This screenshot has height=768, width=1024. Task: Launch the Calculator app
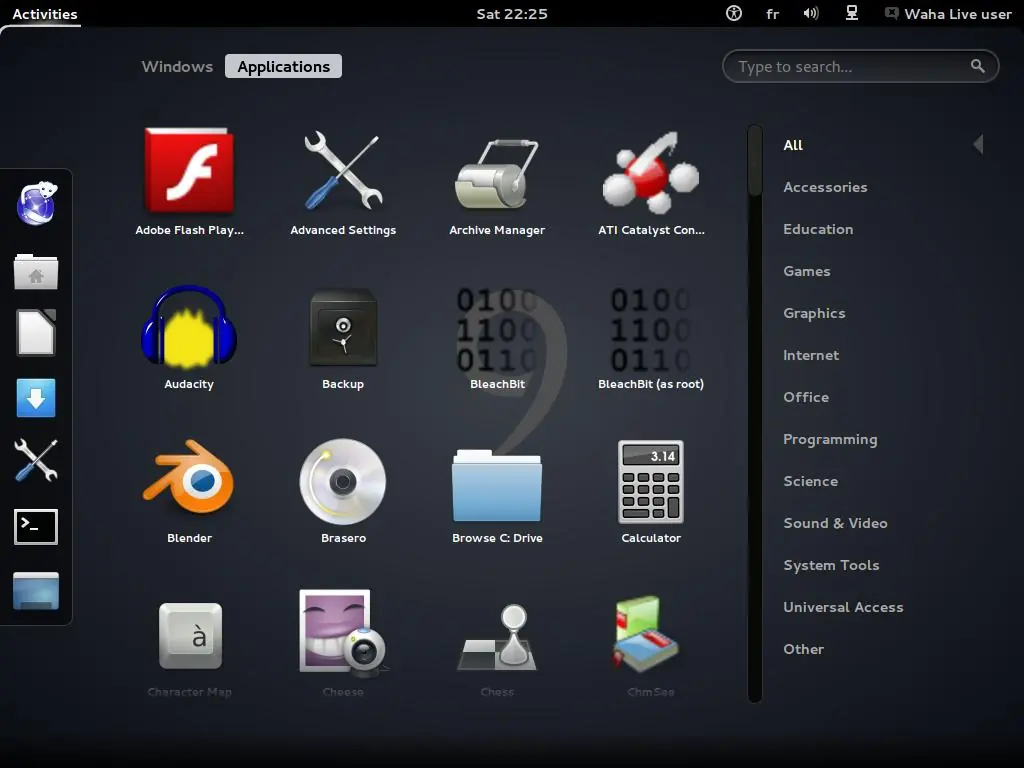click(651, 490)
